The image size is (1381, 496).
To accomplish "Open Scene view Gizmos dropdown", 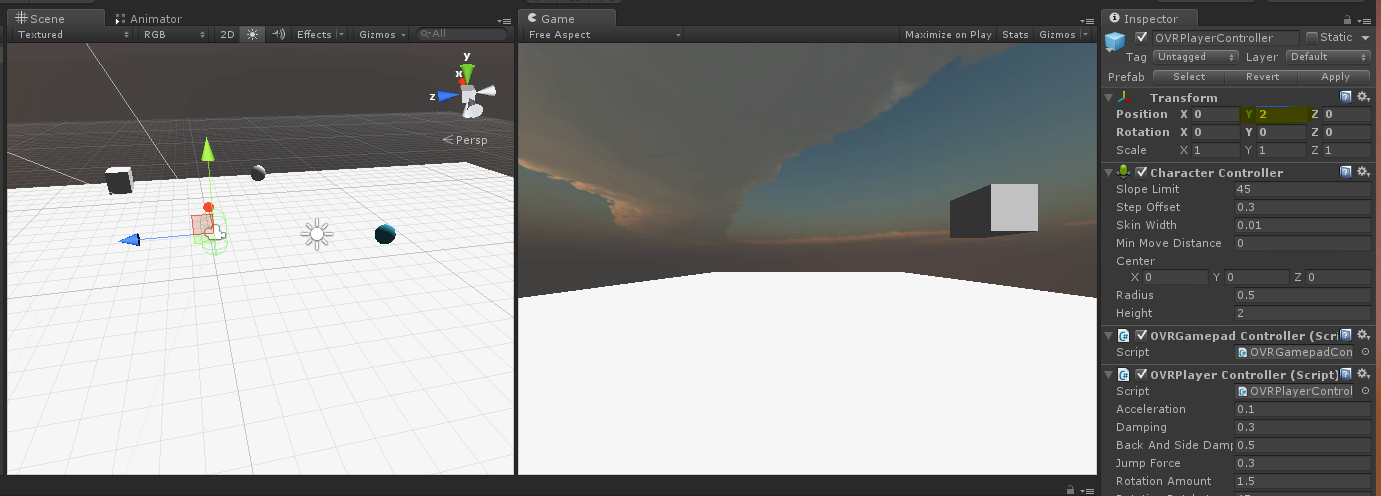I will 383,34.
